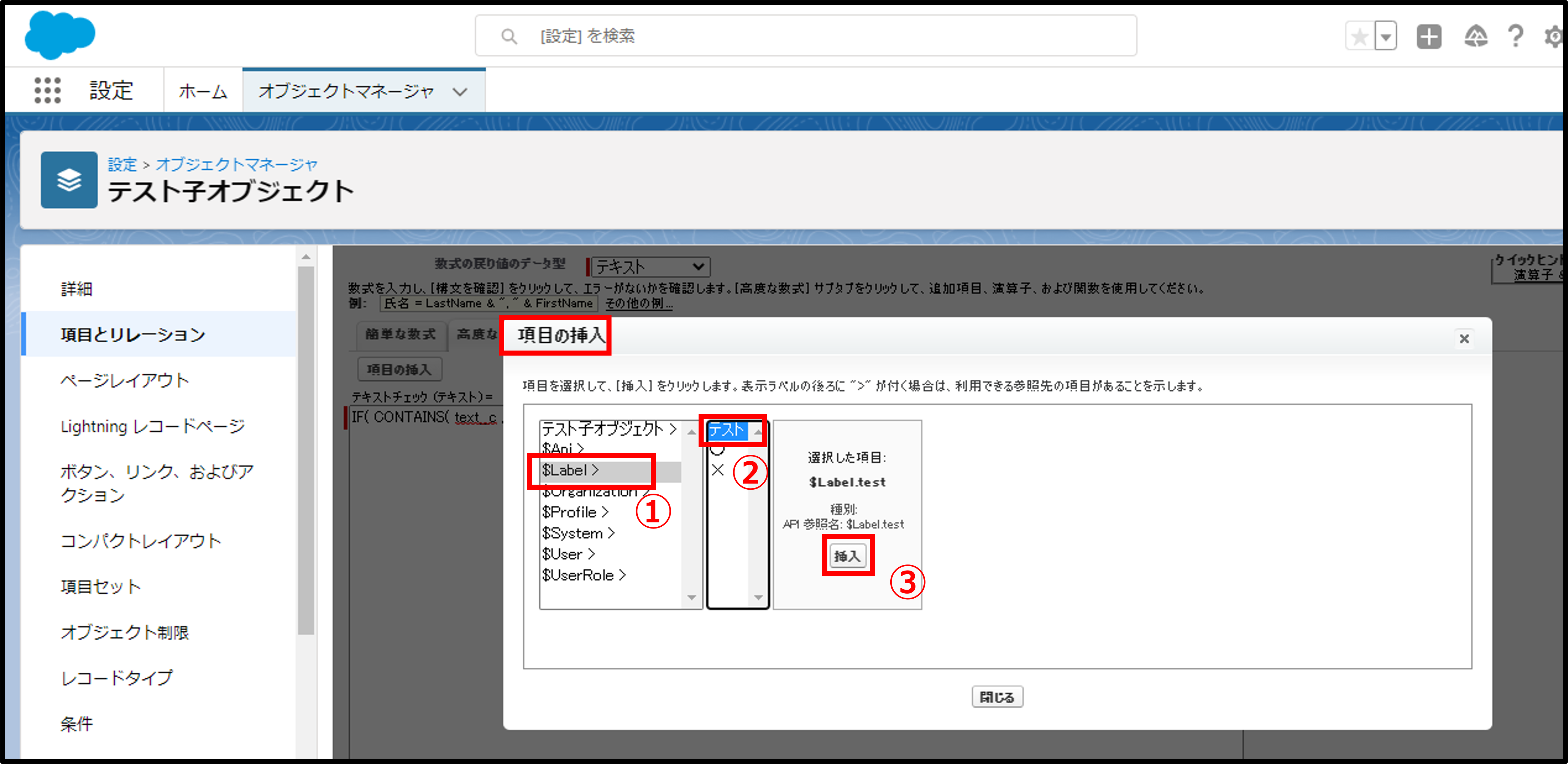
Task: Switch to the ホーム tab
Action: (x=203, y=91)
